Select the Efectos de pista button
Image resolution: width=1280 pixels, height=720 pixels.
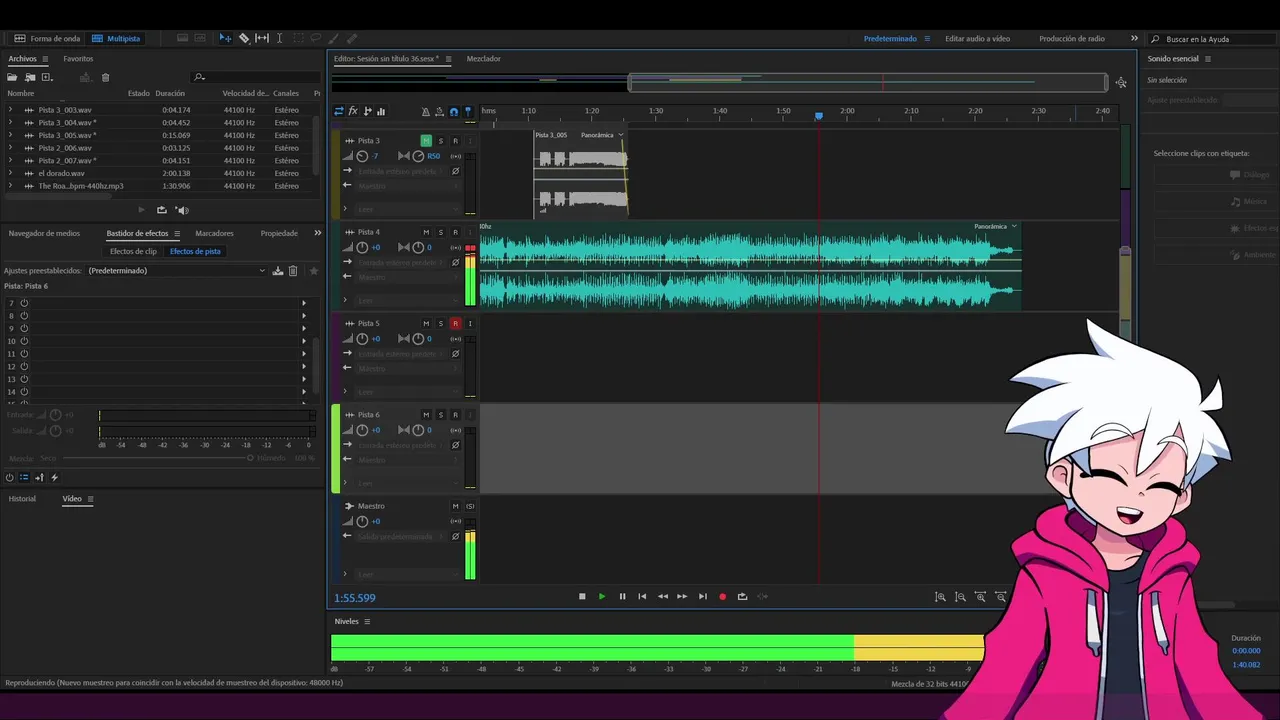[x=195, y=251]
